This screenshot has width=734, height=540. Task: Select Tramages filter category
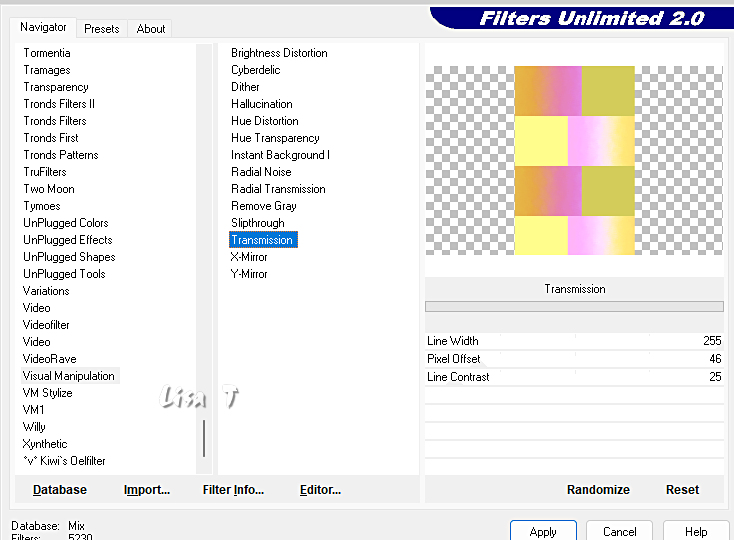[x=47, y=70]
